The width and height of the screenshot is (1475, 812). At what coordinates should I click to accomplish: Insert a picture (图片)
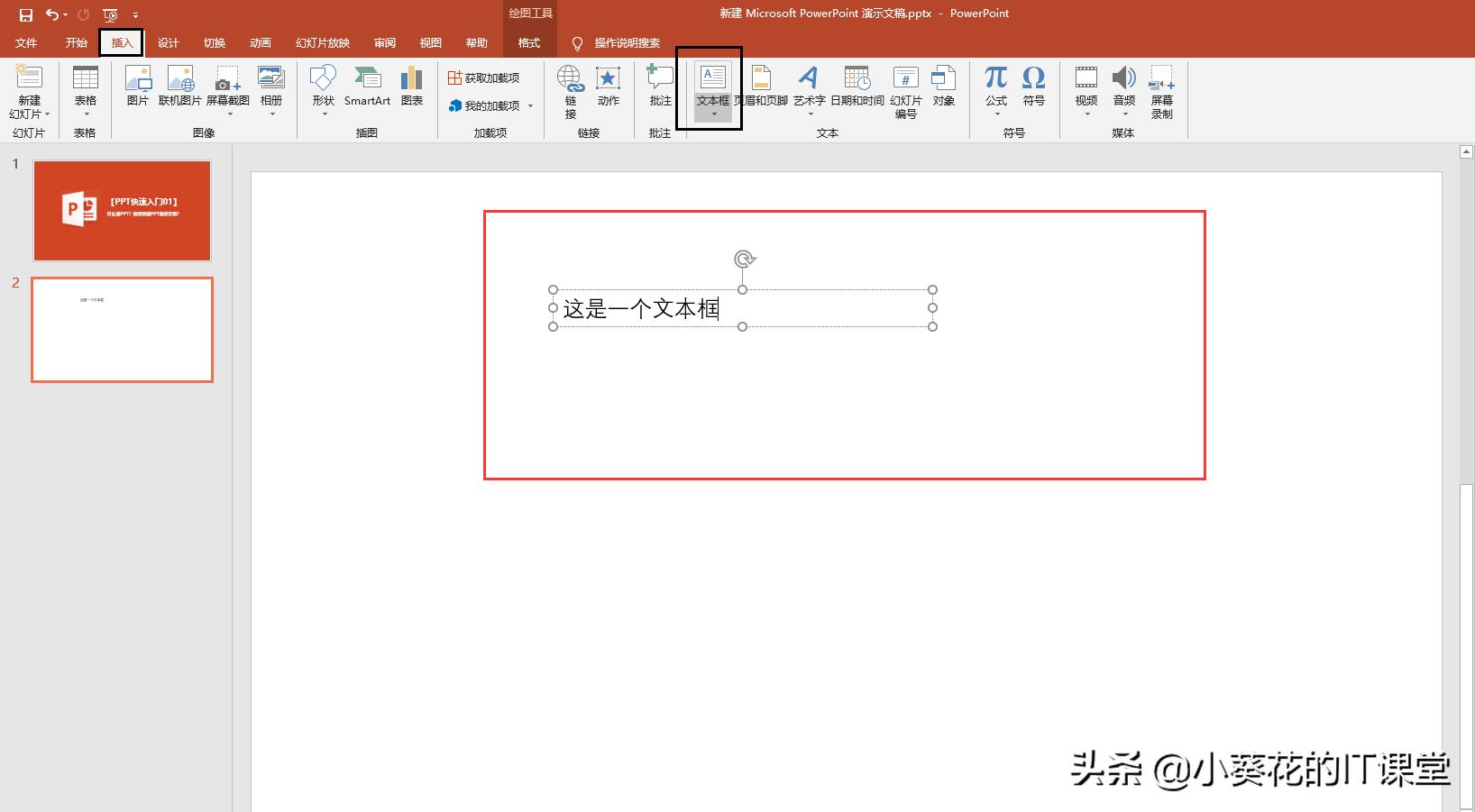[137, 87]
